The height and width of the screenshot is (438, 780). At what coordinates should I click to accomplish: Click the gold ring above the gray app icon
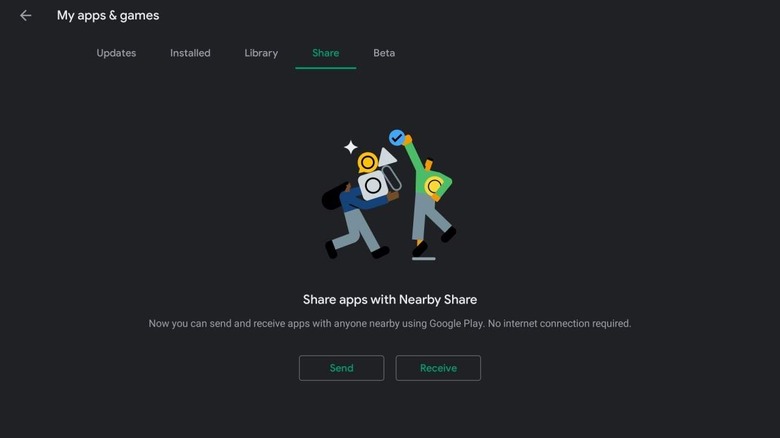(367, 162)
